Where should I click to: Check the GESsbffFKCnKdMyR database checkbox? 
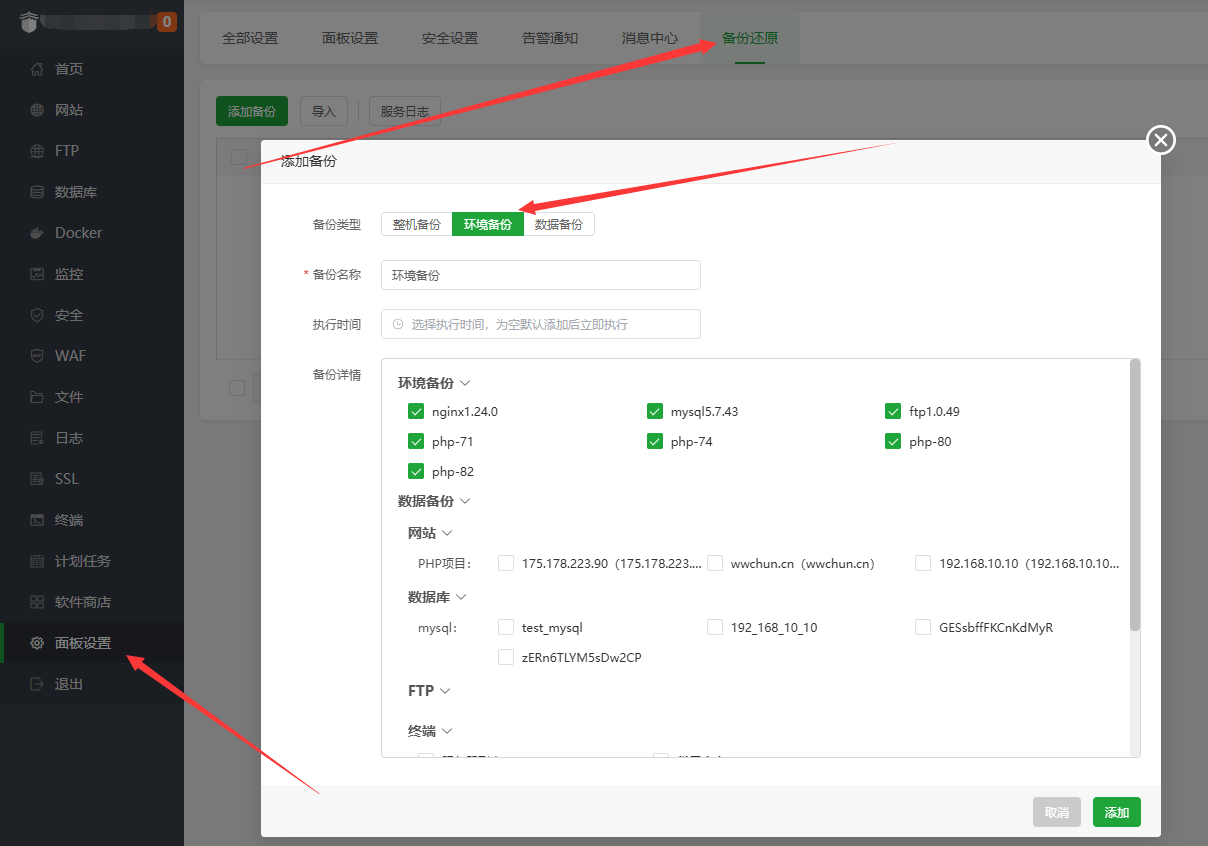point(923,627)
